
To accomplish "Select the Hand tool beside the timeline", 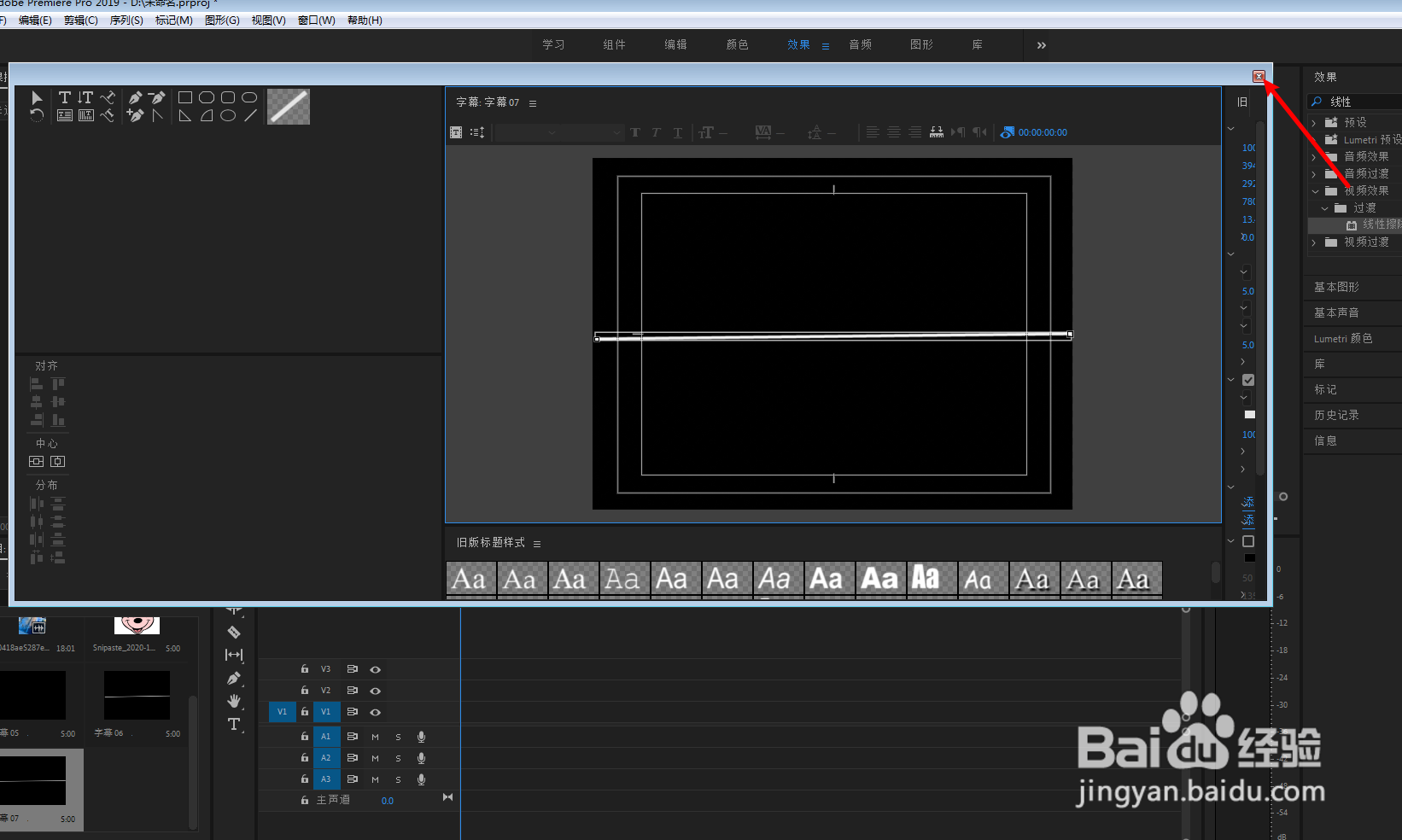I will [x=234, y=701].
